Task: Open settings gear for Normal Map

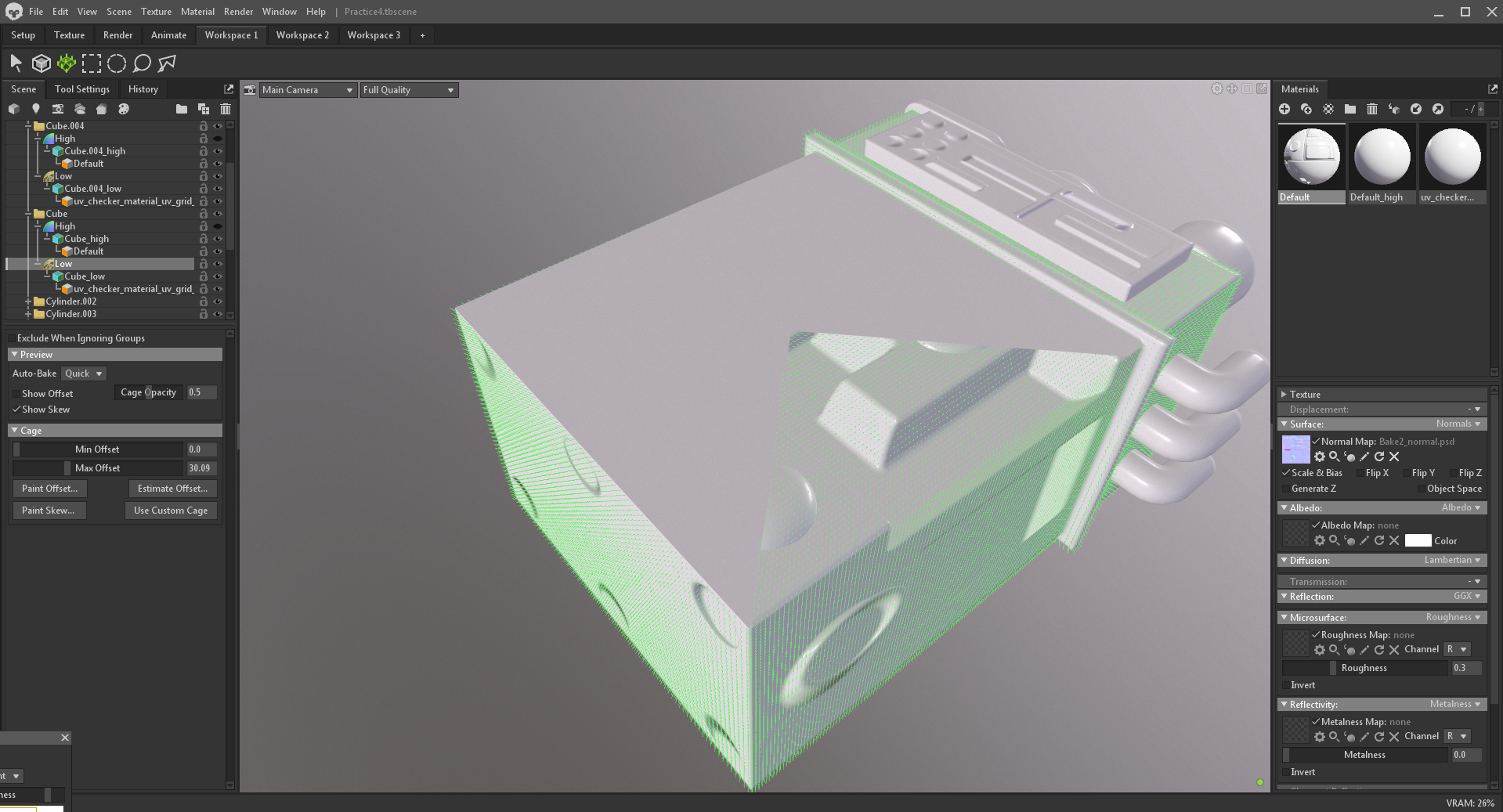Action: click(1320, 457)
